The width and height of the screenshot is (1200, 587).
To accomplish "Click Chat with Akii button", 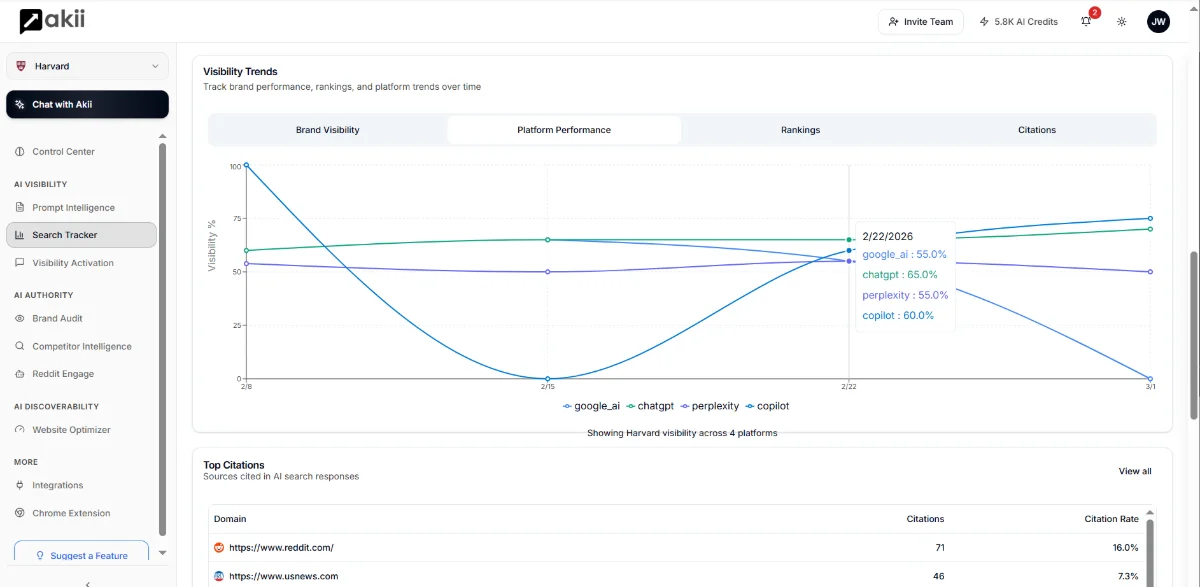I will (x=87, y=104).
